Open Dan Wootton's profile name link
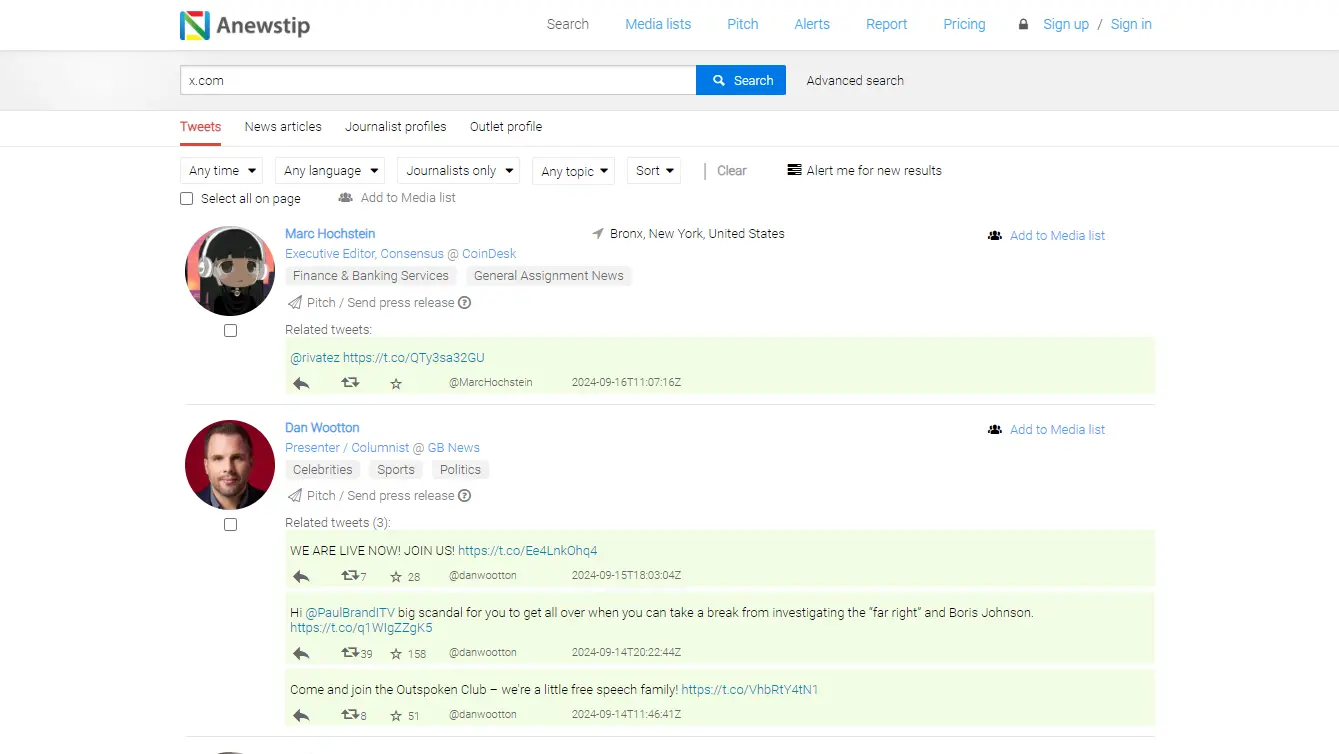The width and height of the screenshot is (1339, 754). [322, 427]
